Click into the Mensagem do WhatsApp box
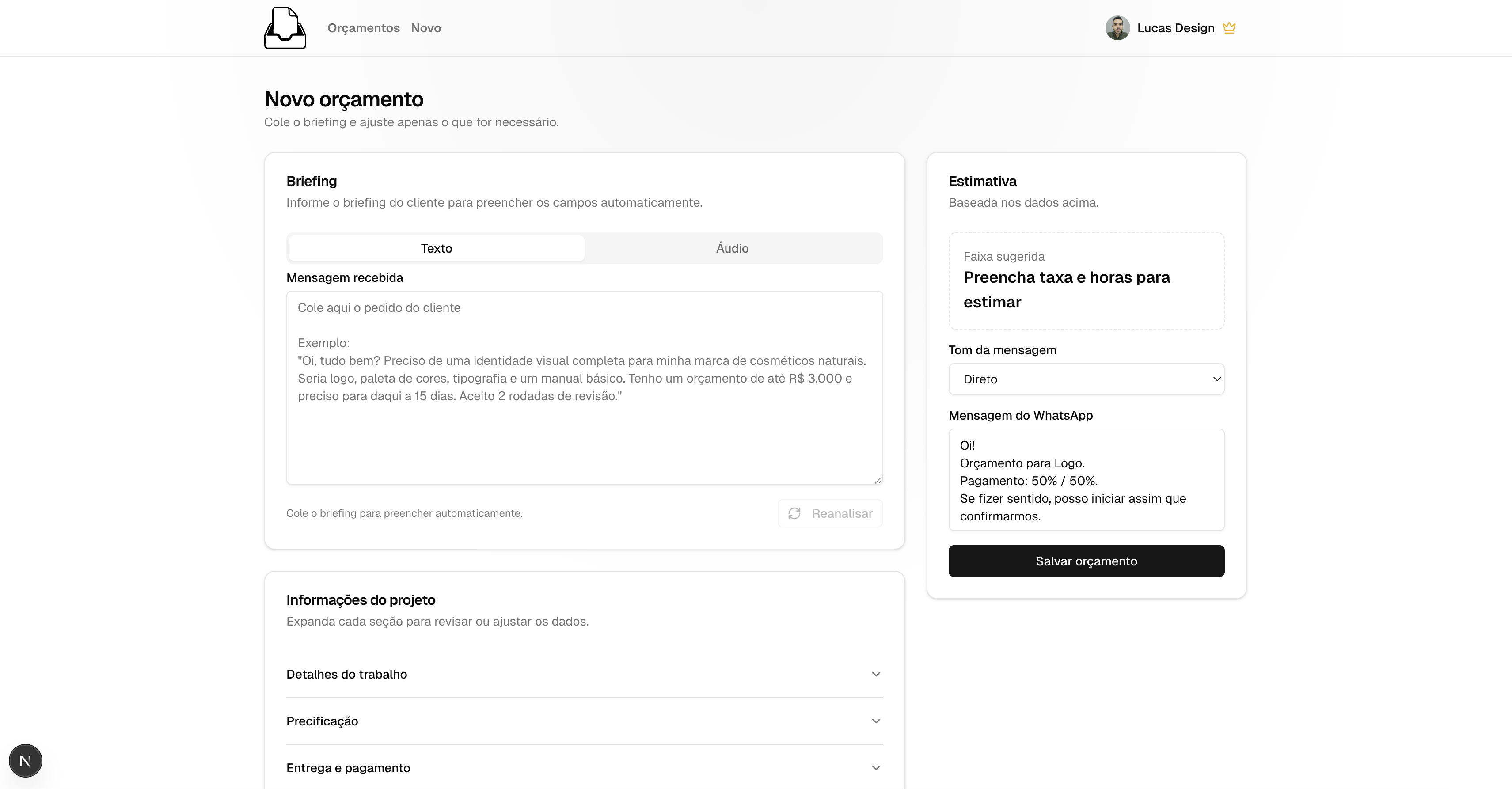 tap(1086, 480)
